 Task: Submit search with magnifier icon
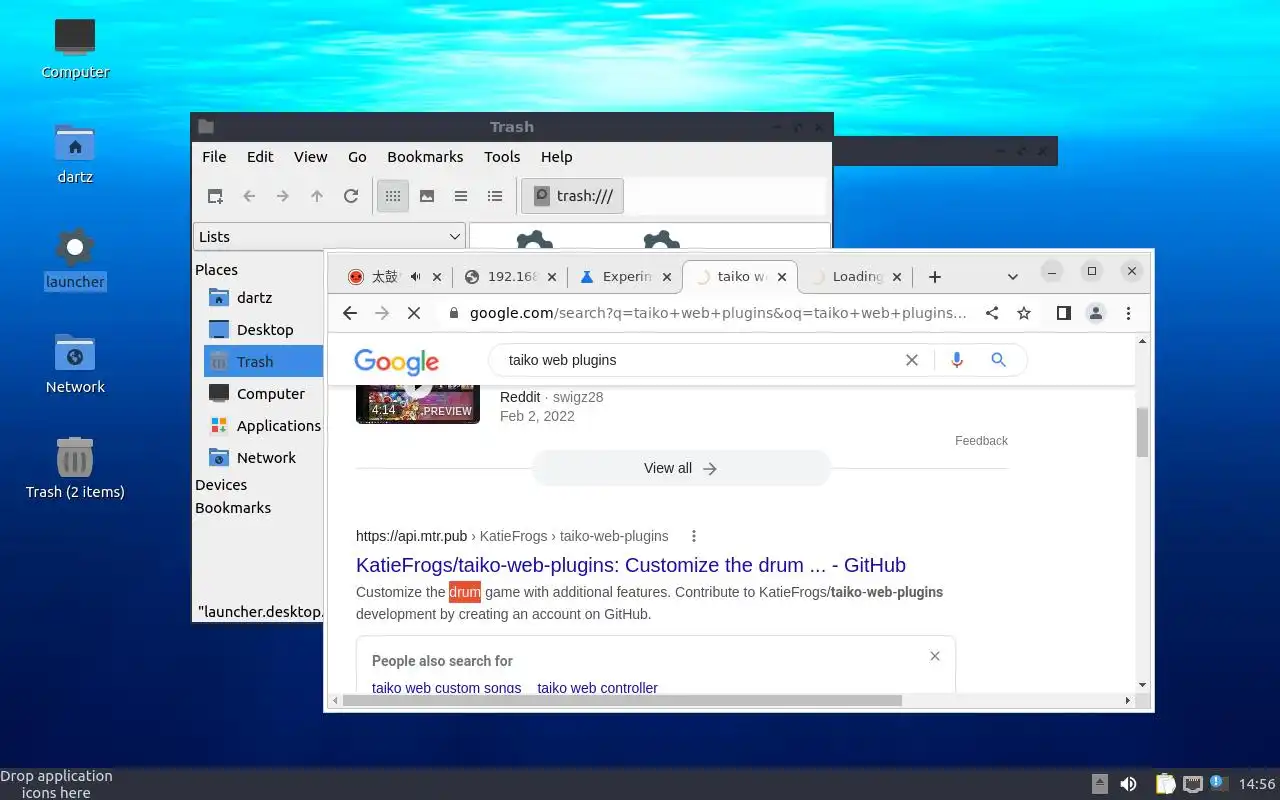(998, 360)
